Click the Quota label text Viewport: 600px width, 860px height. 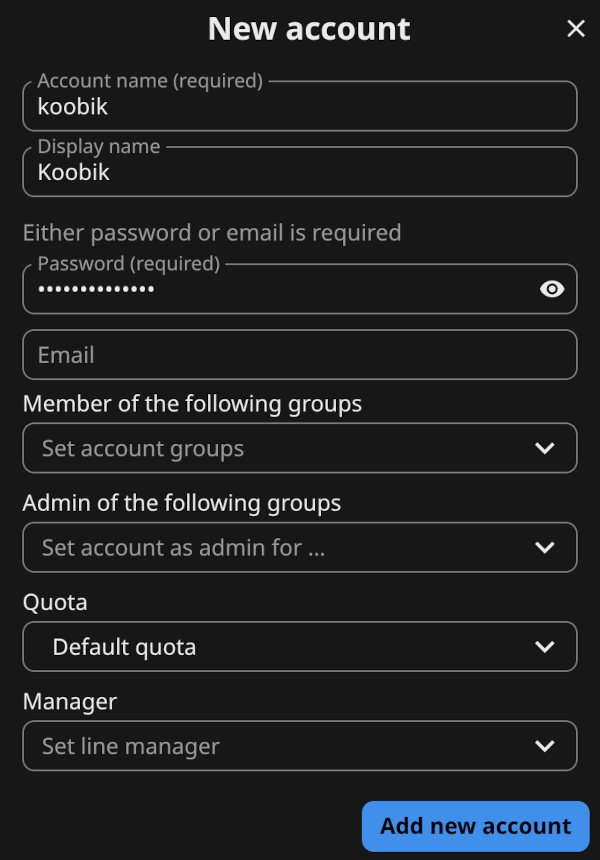click(55, 603)
